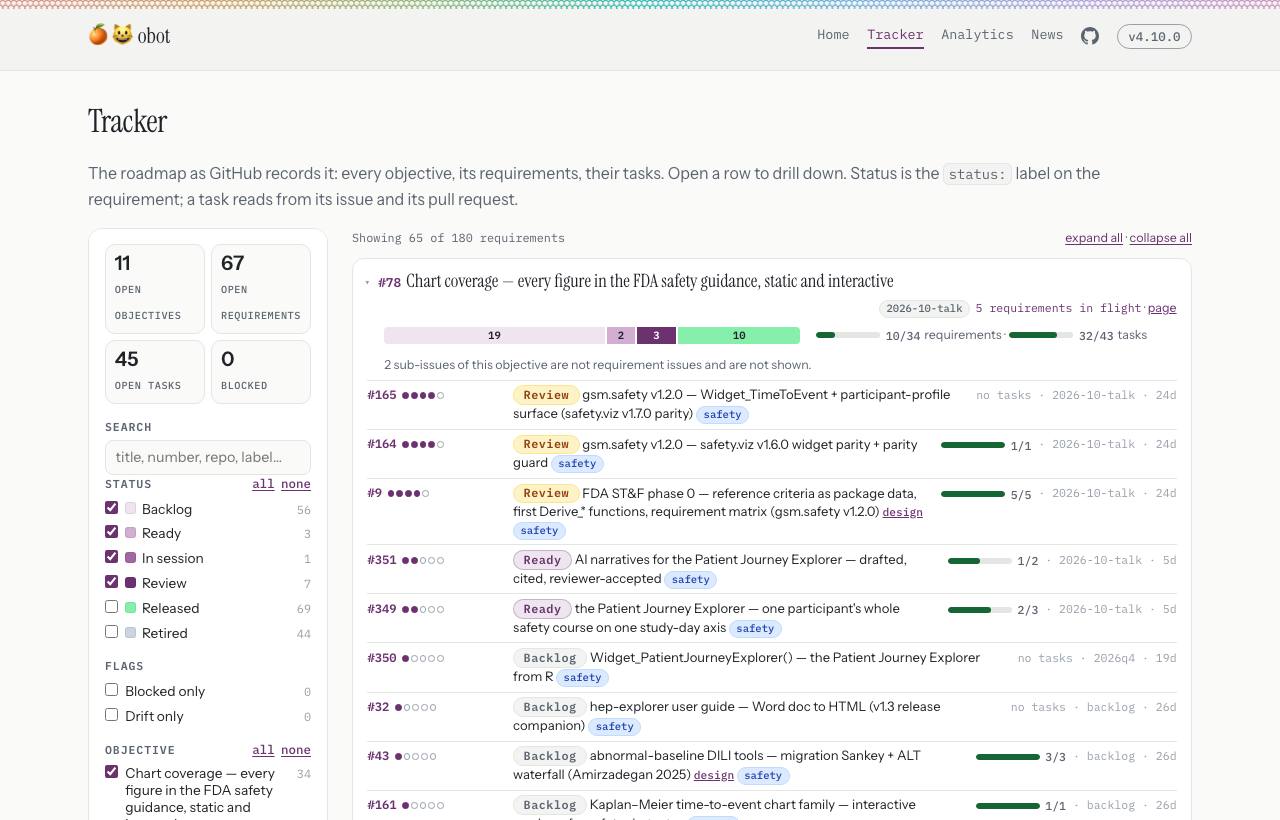This screenshot has height=820, width=1280.
Task: Open the Tracker tab
Action: tap(895, 35)
